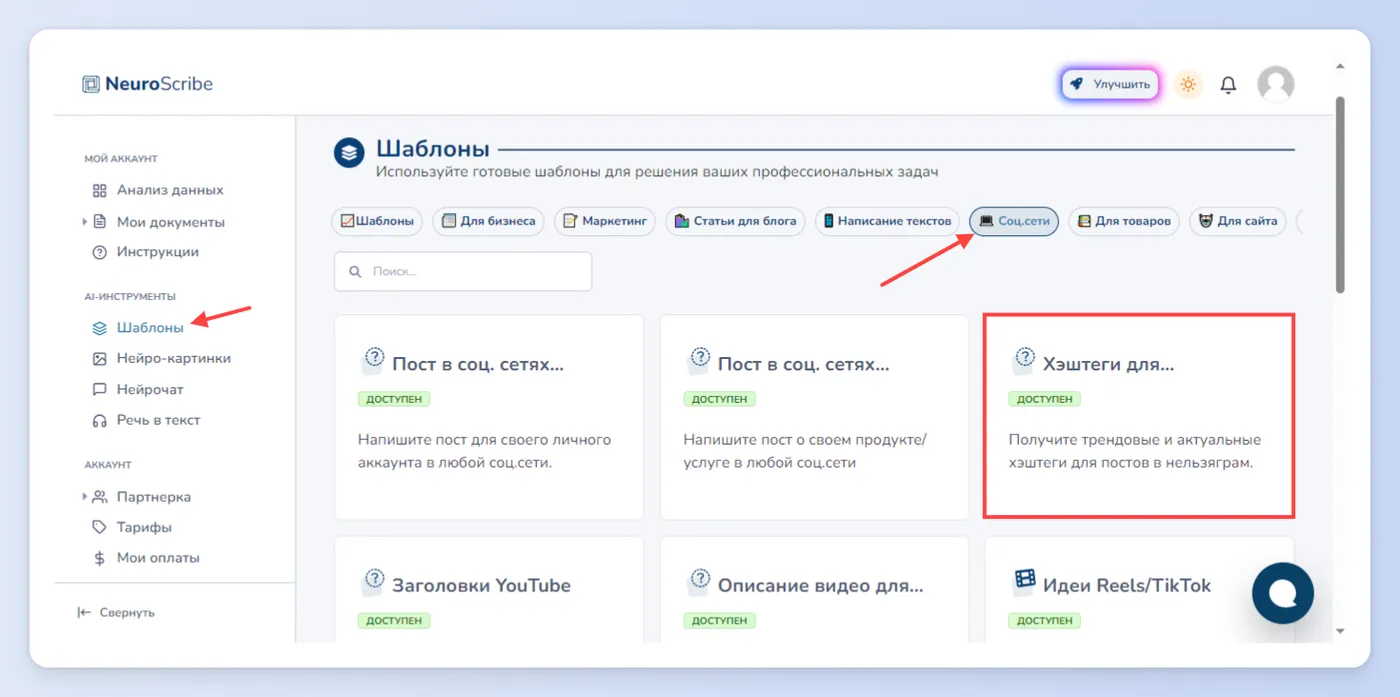Toggle the light theme sun icon

(1188, 85)
